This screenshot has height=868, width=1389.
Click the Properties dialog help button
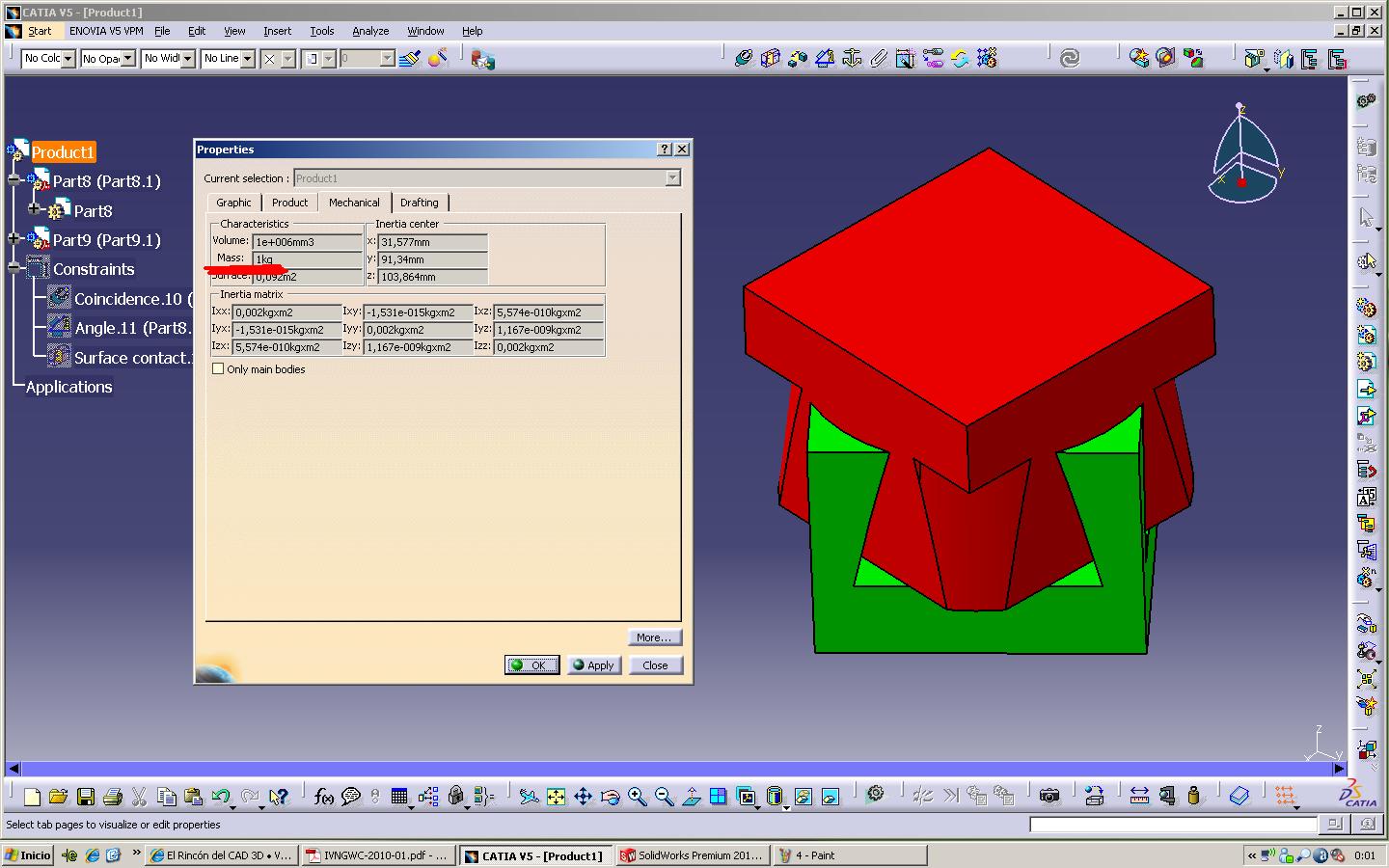[665, 149]
